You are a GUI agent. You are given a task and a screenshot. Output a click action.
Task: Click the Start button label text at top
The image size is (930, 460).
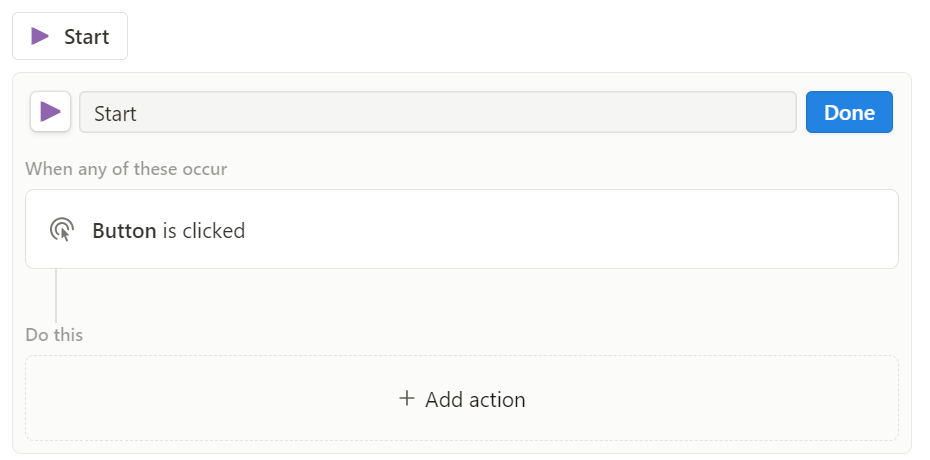[87, 37]
